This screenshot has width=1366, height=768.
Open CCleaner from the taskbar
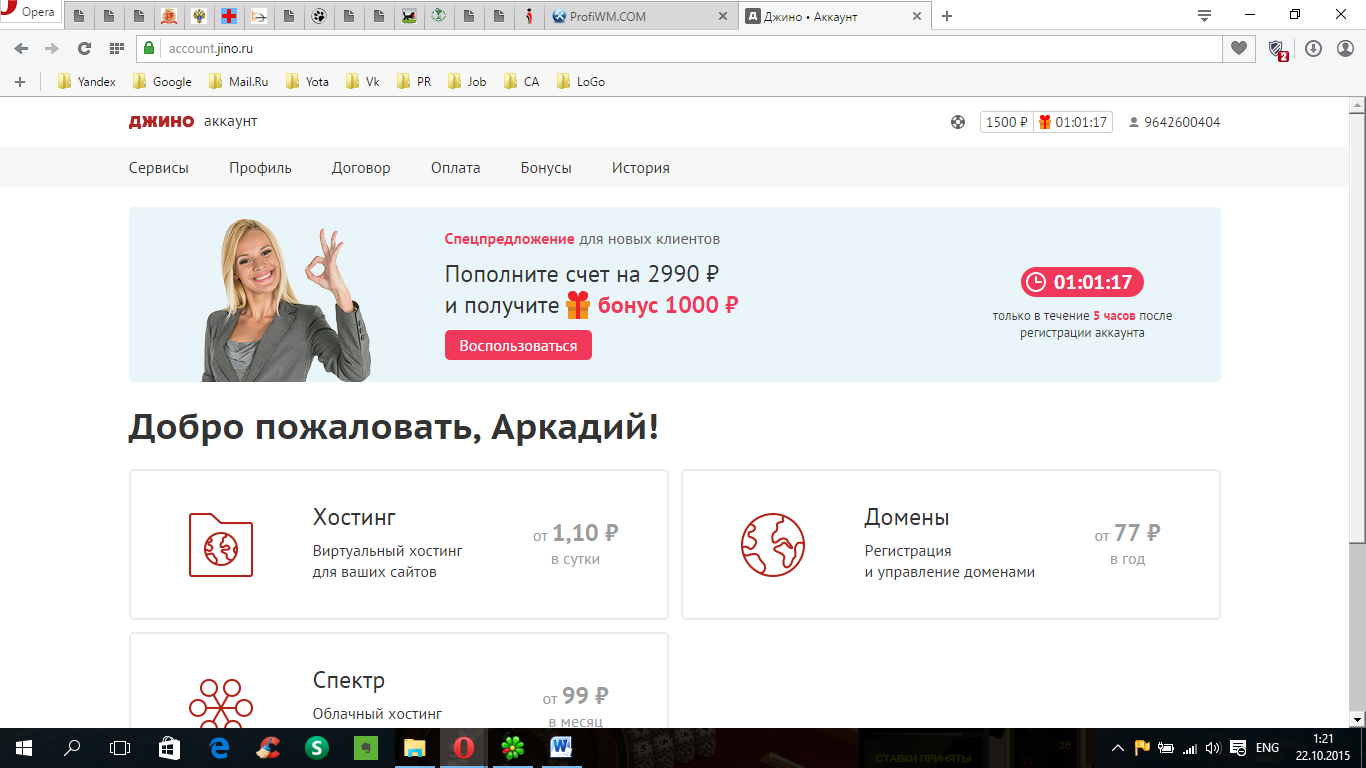click(x=267, y=748)
